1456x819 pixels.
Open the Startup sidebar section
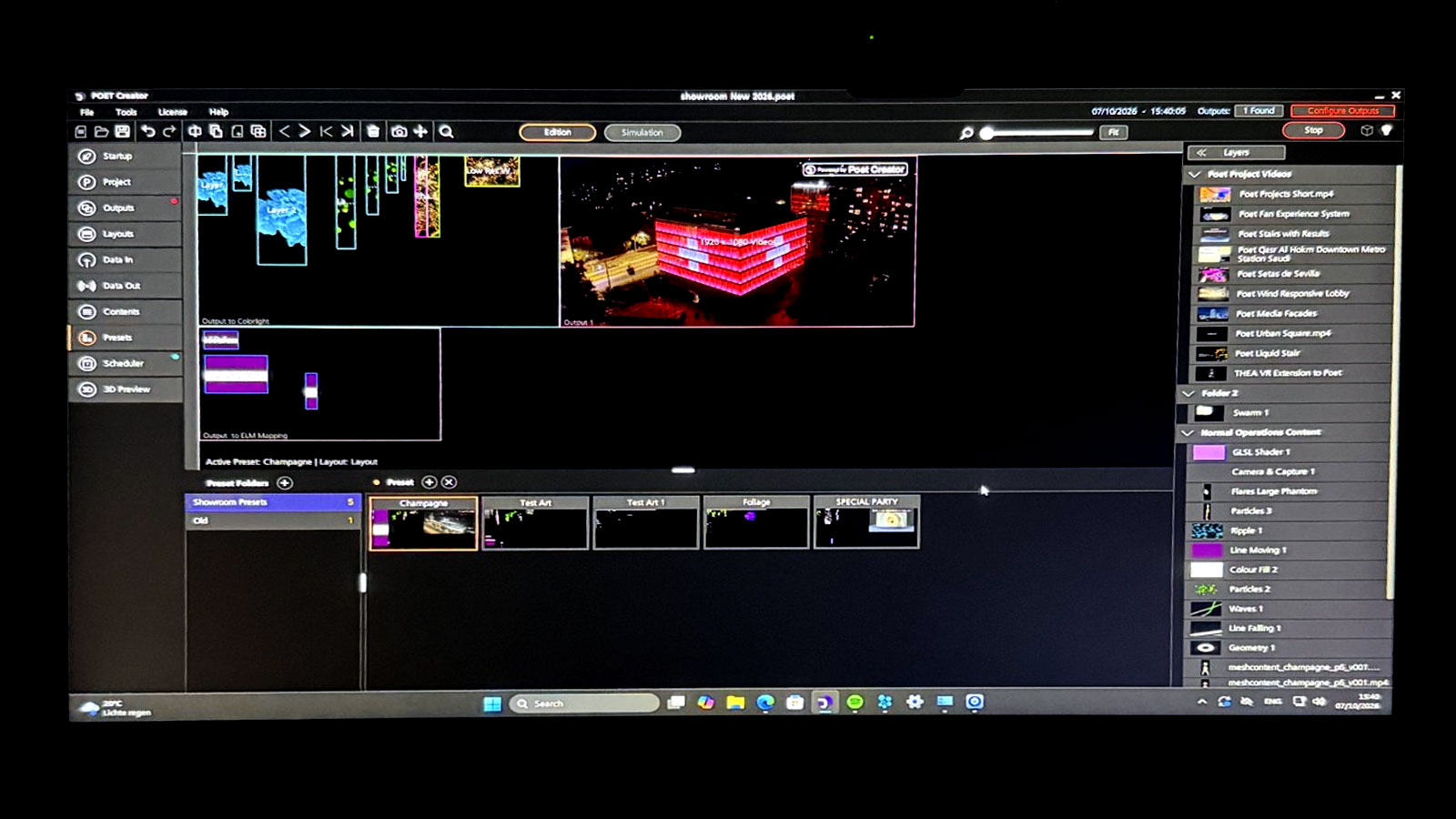pyautogui.click(x=126, y=157)
